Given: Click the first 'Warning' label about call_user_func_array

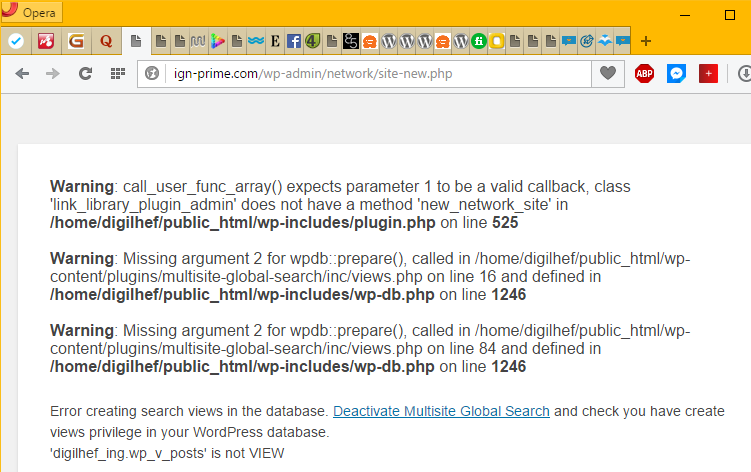Looking at the screenshot, I should tap(82, 186).
